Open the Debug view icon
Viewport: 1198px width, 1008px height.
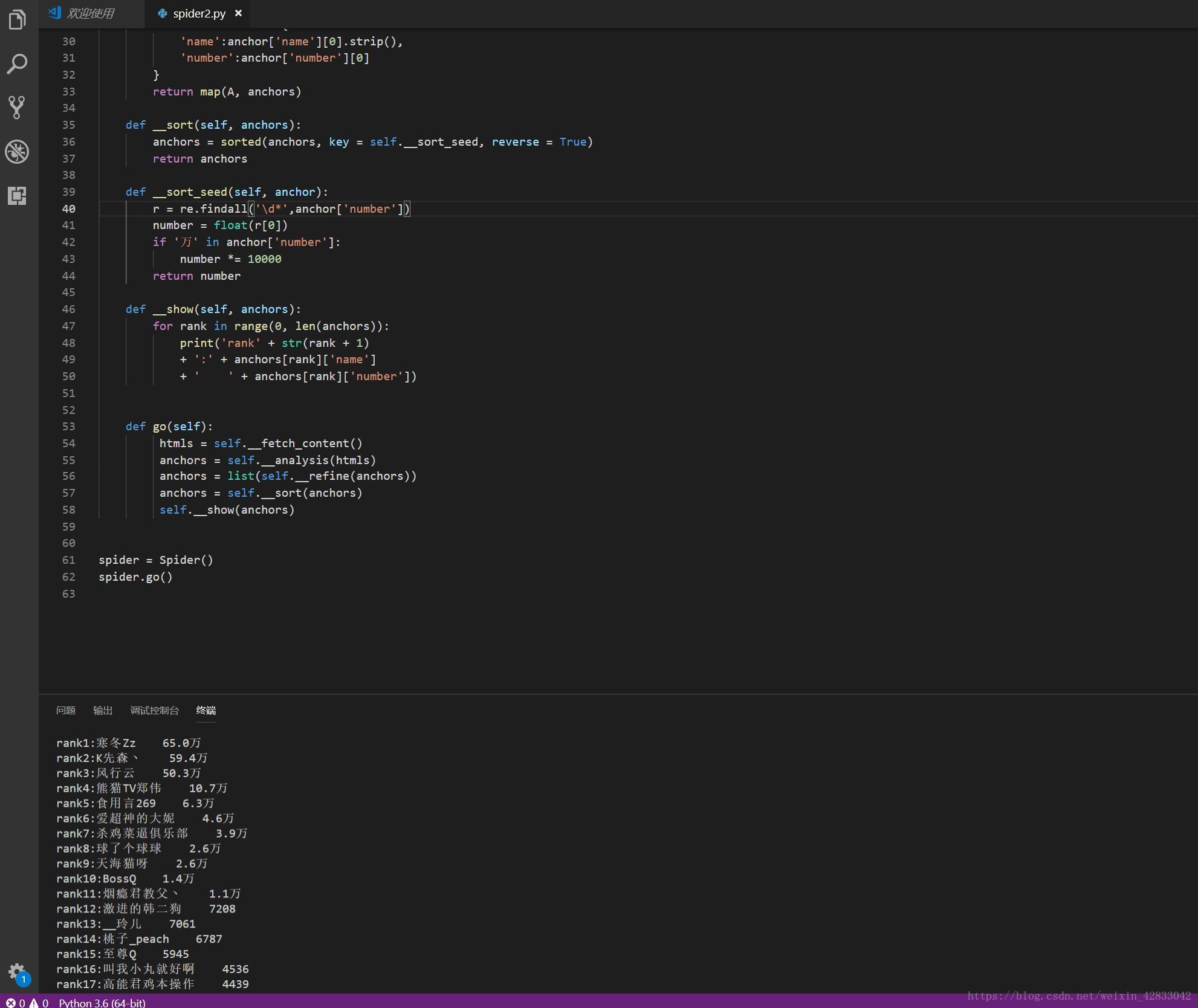(x=18, y=152)
